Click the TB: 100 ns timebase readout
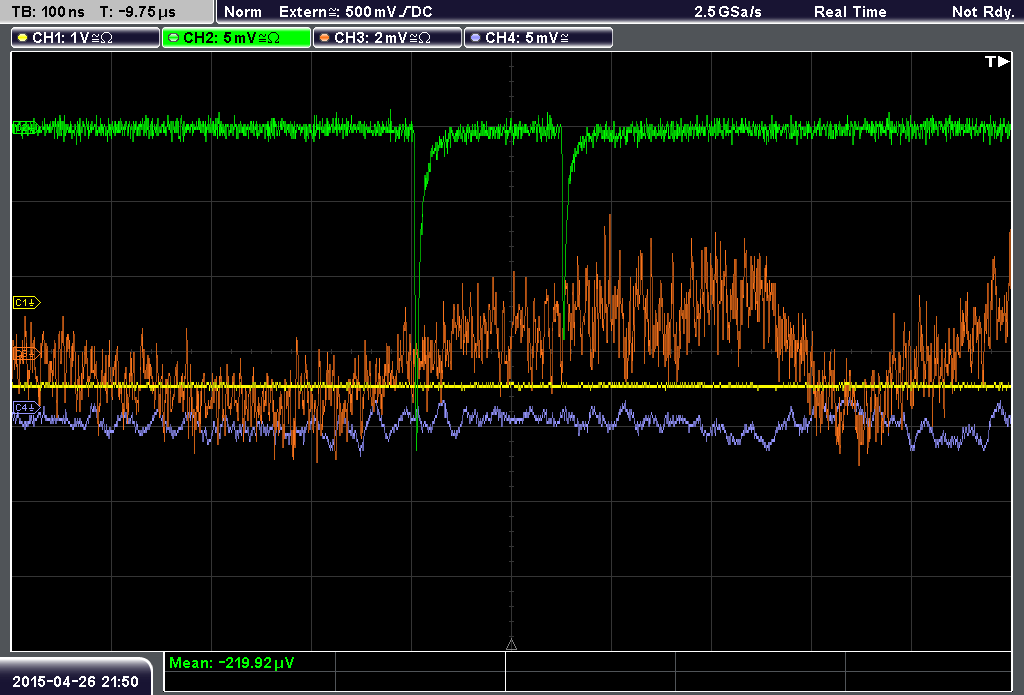Image resolution: width=1024 pixels, height=695 pixels. pos(48,12)
